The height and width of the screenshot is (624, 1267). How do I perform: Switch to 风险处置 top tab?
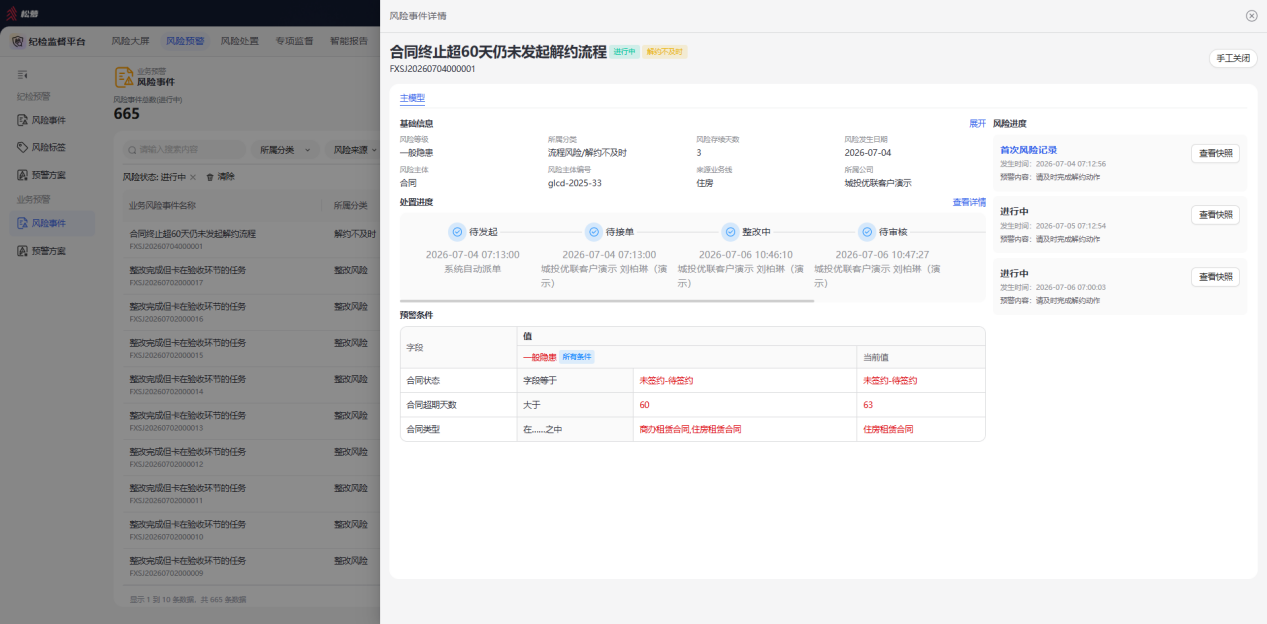click(240, 41)
